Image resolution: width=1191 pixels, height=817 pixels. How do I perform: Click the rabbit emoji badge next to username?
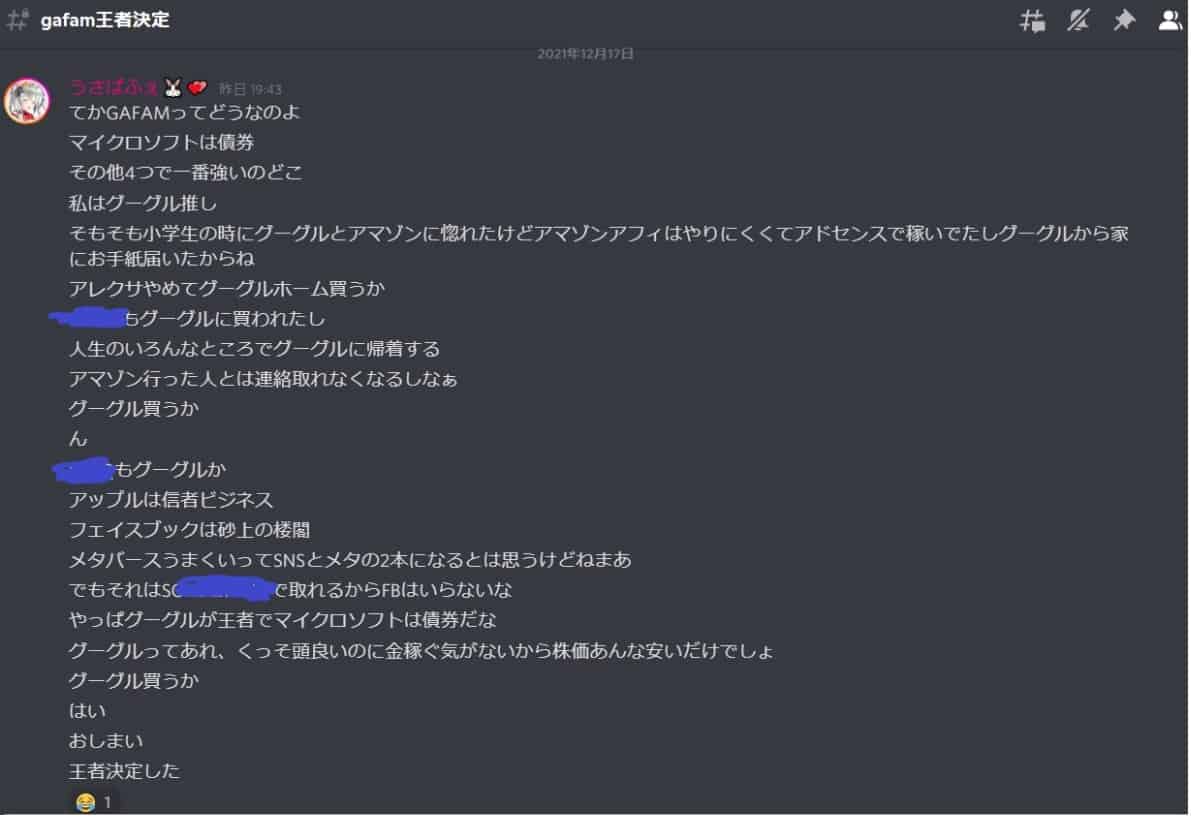pos(173,88)
